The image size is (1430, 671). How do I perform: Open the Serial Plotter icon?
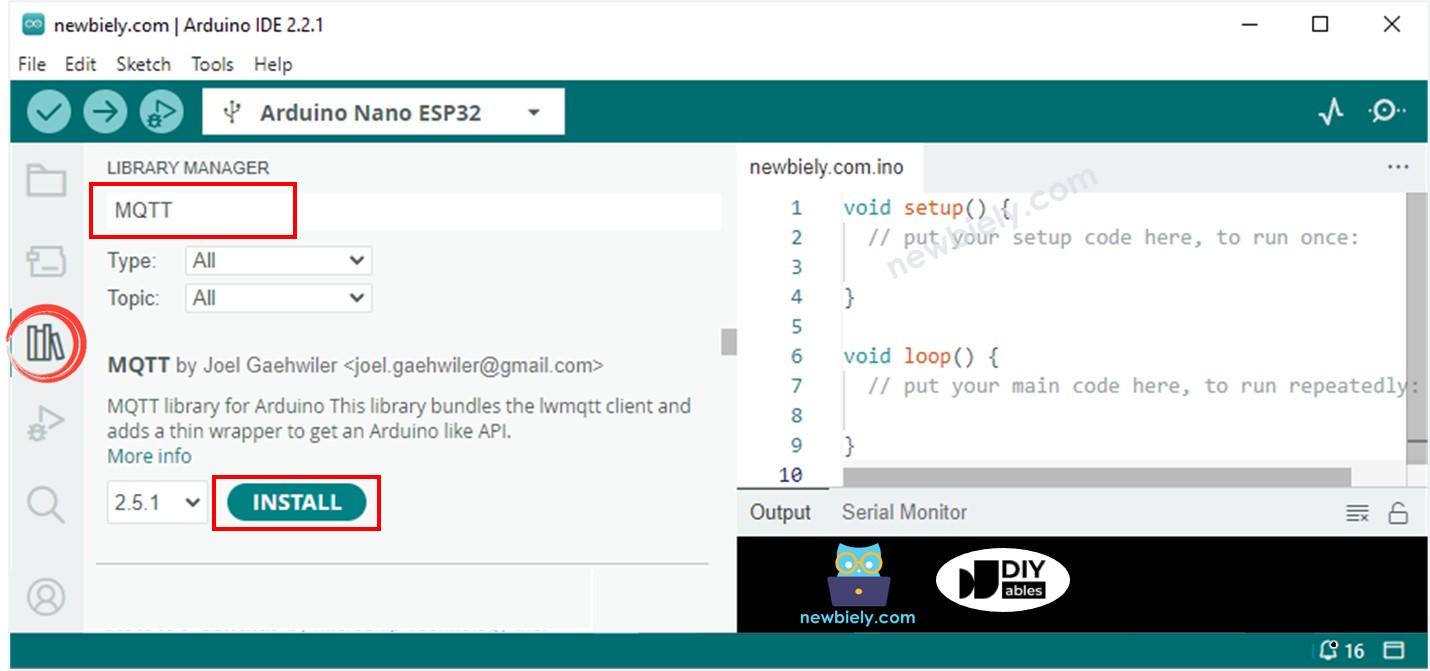point(1330,113)
